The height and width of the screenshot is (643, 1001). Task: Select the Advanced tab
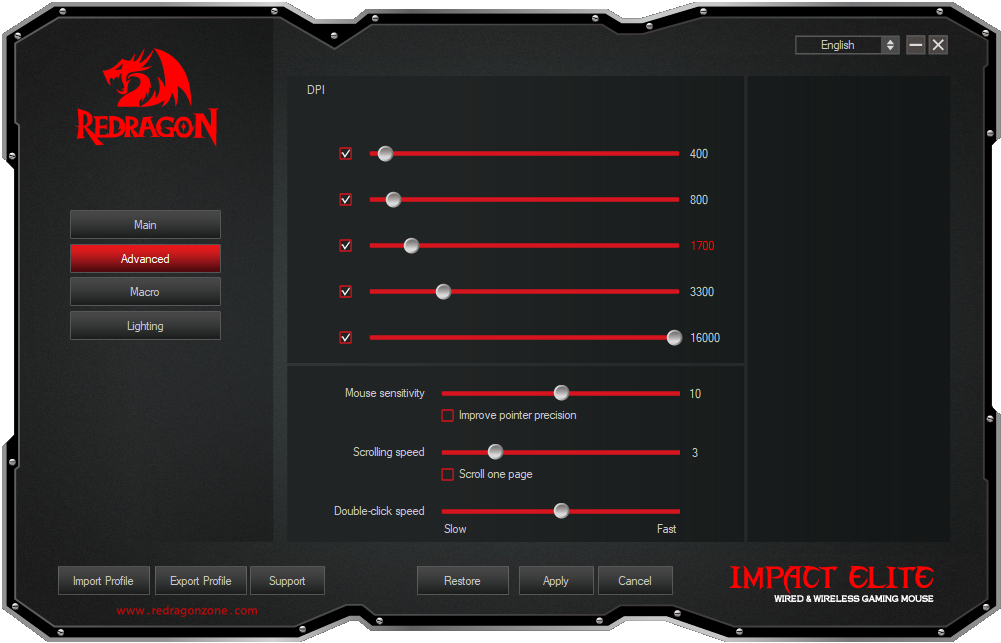coord(145,259)
